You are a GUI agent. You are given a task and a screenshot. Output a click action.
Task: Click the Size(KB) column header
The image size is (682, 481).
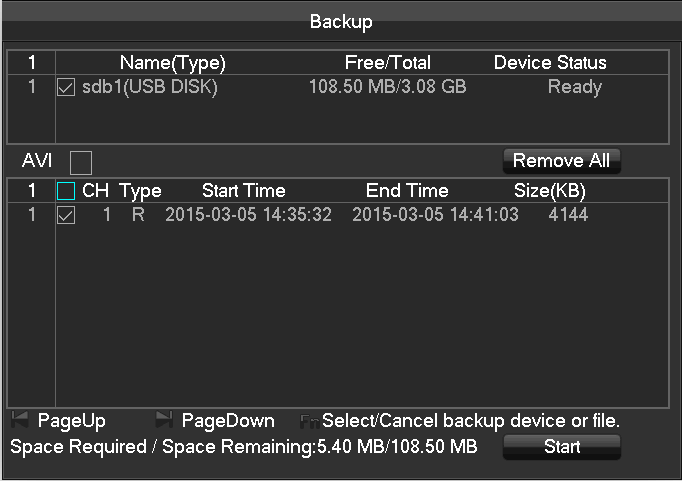pos(550,190)
